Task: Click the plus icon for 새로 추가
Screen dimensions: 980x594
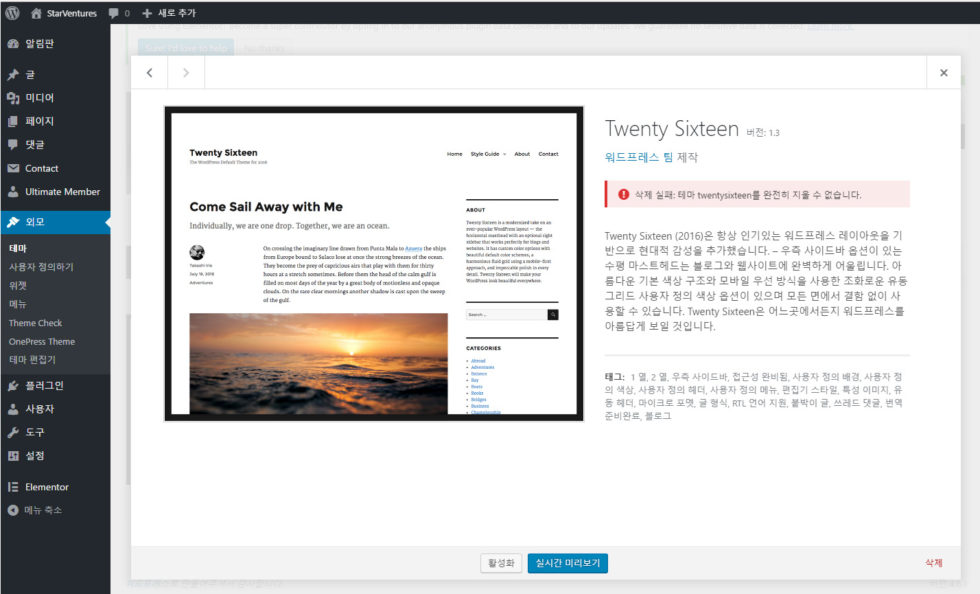Action: 147,13
